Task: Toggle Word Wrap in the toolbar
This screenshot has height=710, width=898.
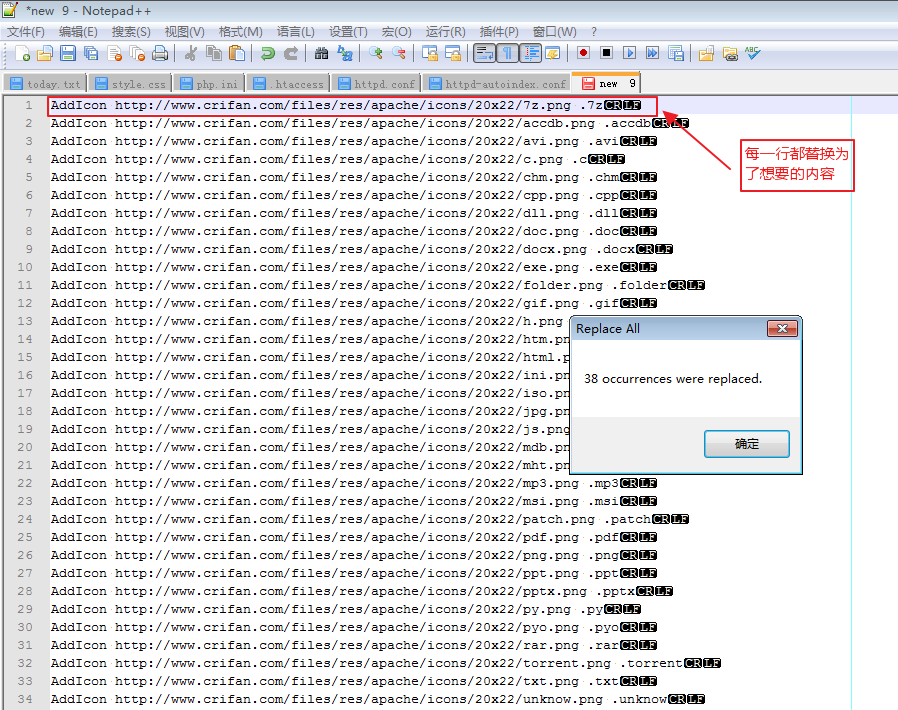Action: pyautogui.click(x=483, y=53)
